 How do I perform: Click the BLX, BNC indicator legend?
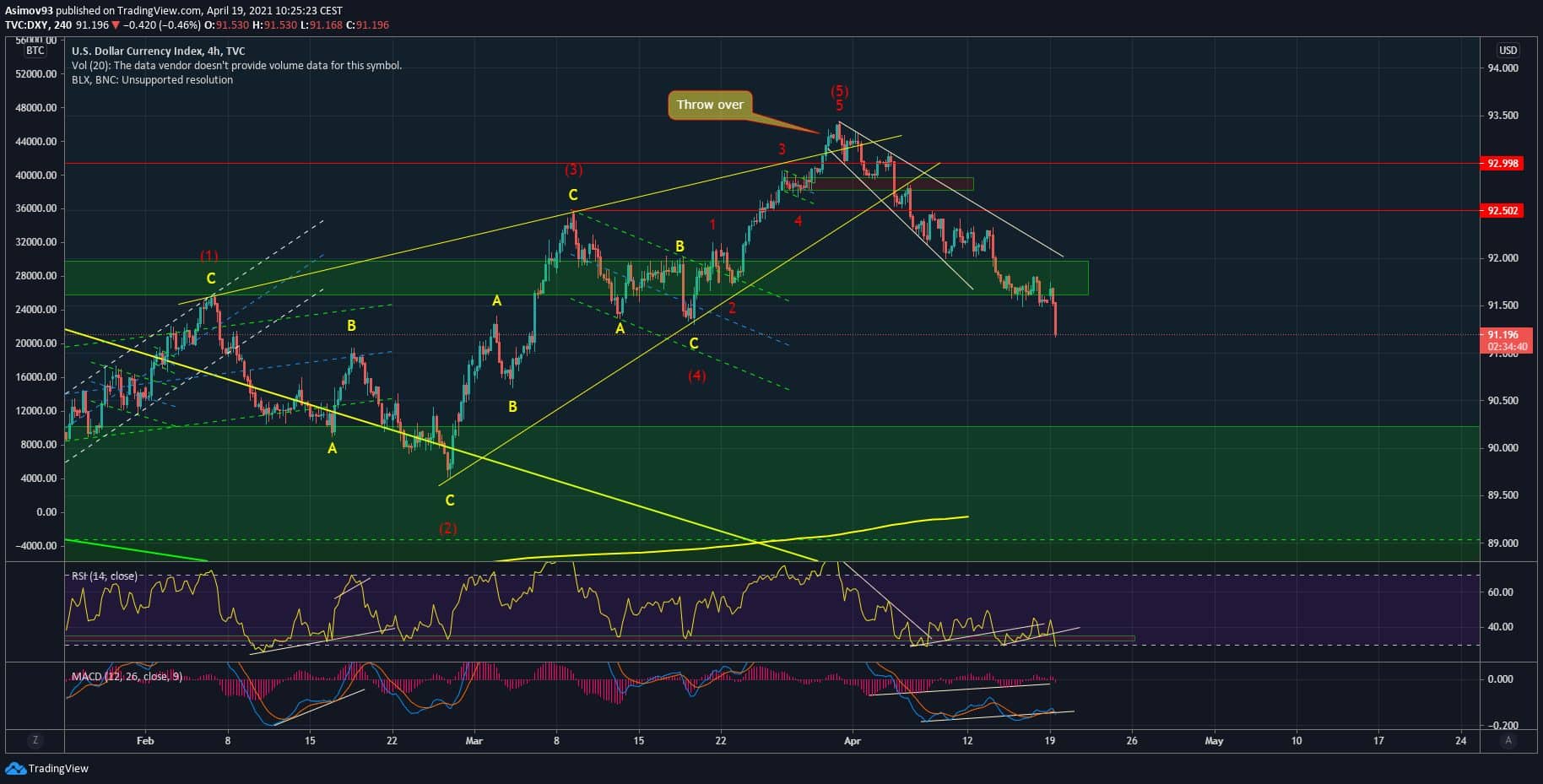pyautogui.click(x=152, y=80)
